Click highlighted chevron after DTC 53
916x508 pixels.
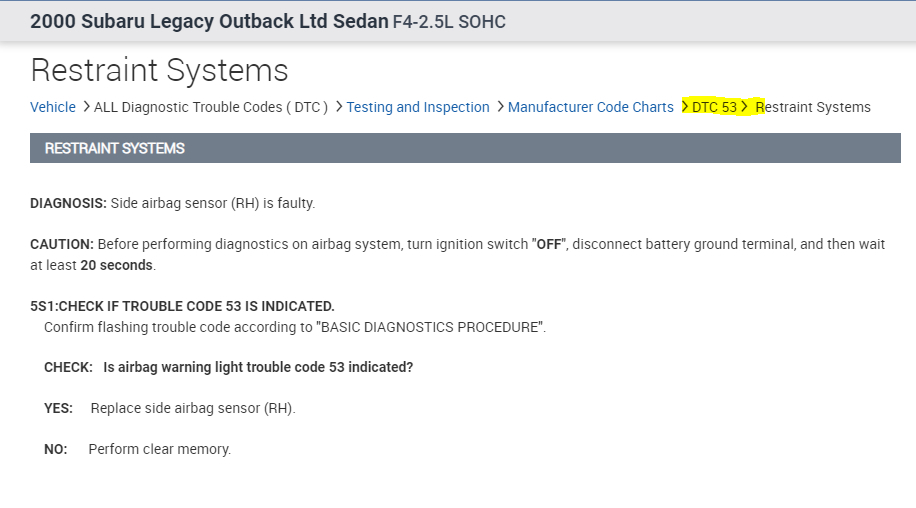click(745, 107)
